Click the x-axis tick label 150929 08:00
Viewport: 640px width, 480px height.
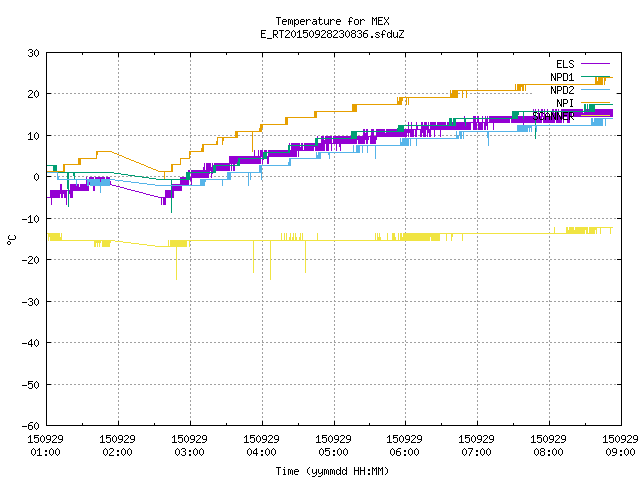[548, 446]
